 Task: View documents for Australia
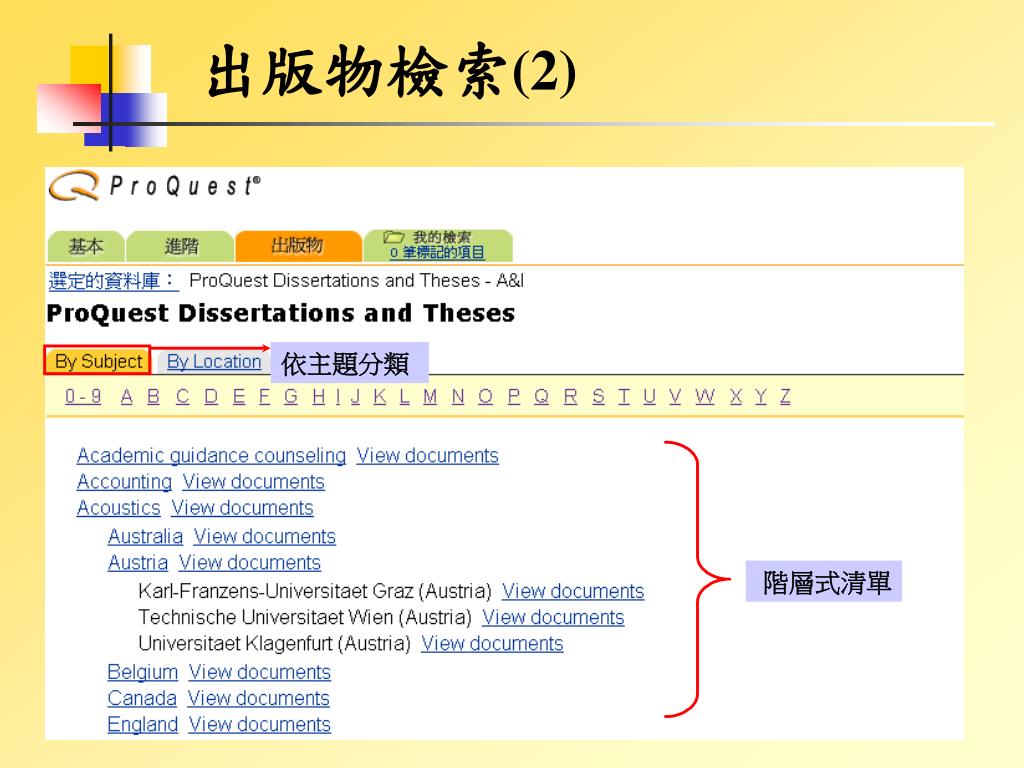point(264,536)
